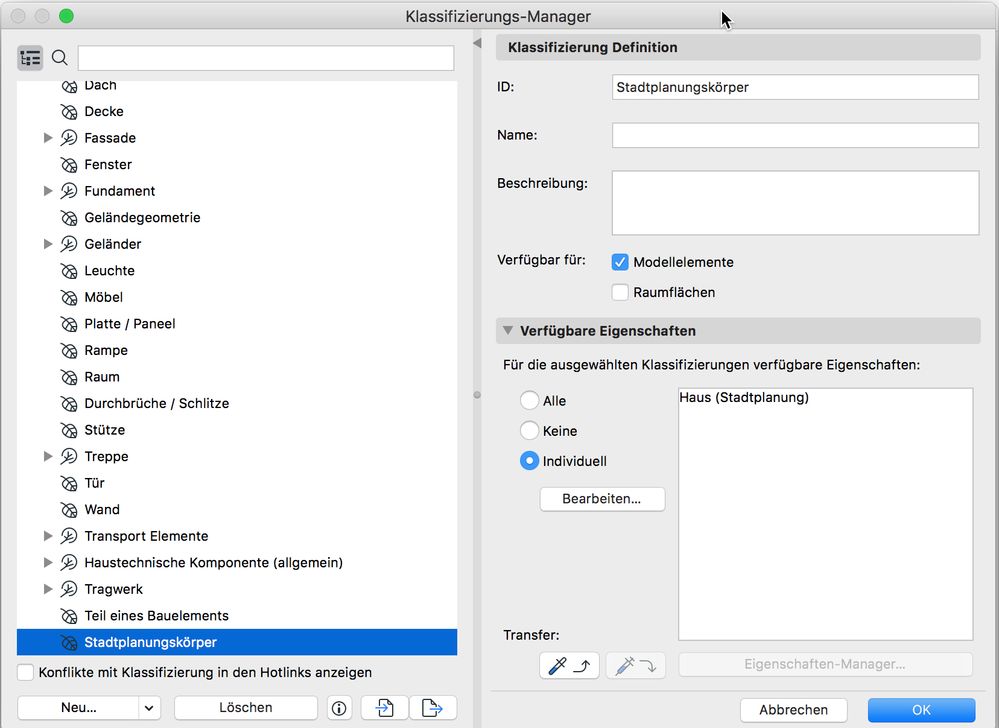Expand the Fassade tree item
This screenshot has width=999, height=728.
(48, 138)
